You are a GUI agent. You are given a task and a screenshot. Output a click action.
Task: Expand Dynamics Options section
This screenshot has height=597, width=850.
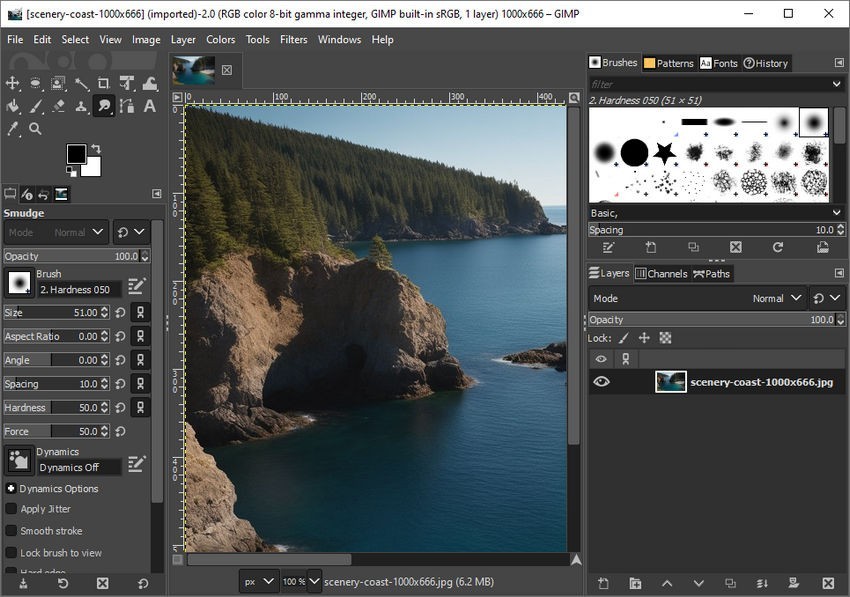coord(11,489)
